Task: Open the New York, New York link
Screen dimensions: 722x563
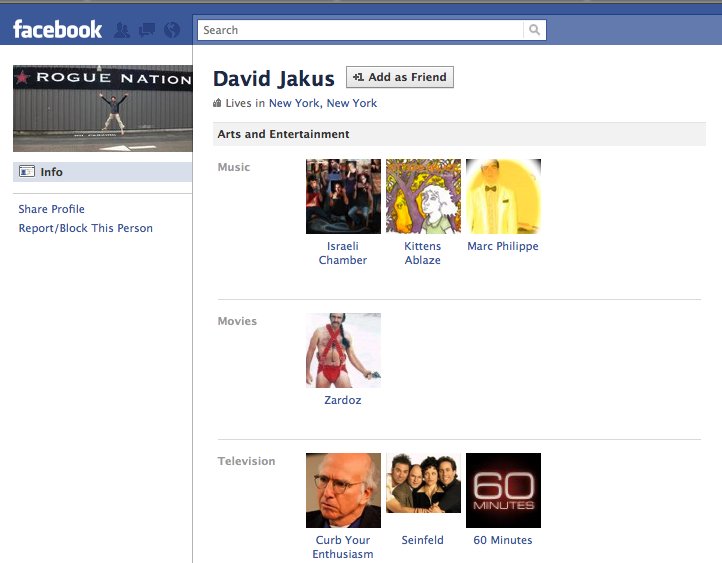Action: pos(322,103)
